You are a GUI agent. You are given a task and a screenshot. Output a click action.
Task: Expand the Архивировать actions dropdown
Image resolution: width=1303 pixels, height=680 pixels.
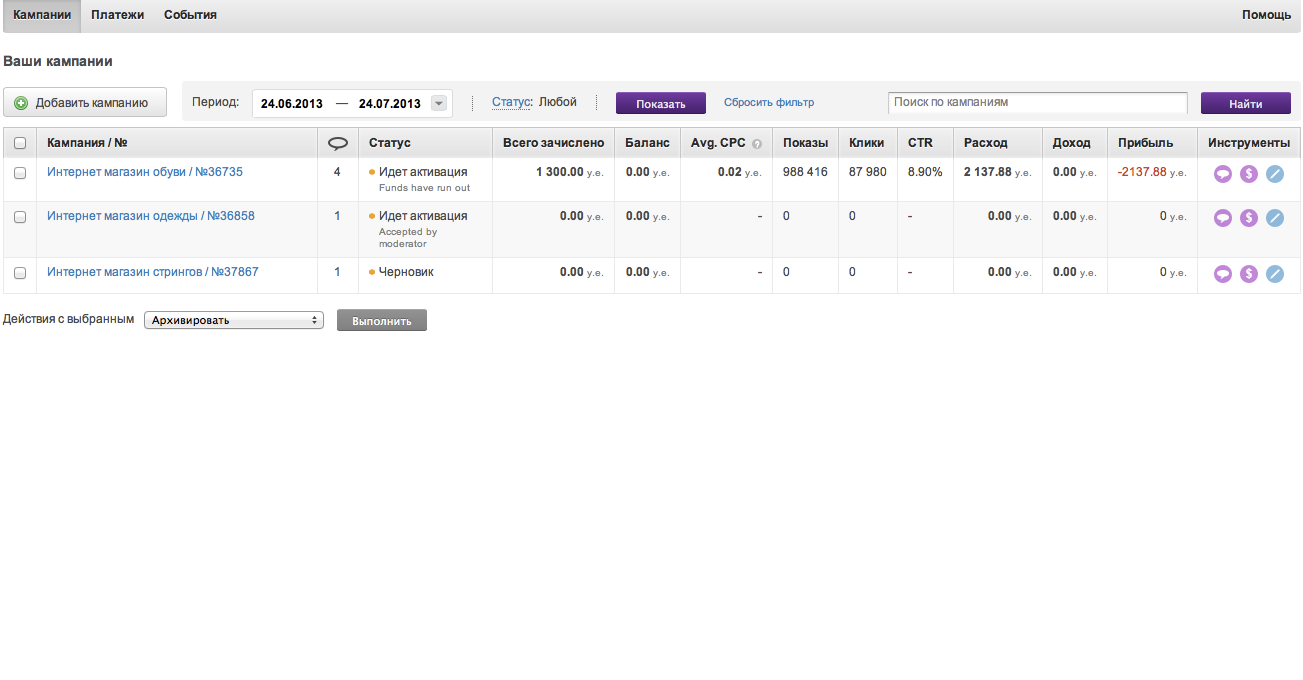[x=234, y=320]
